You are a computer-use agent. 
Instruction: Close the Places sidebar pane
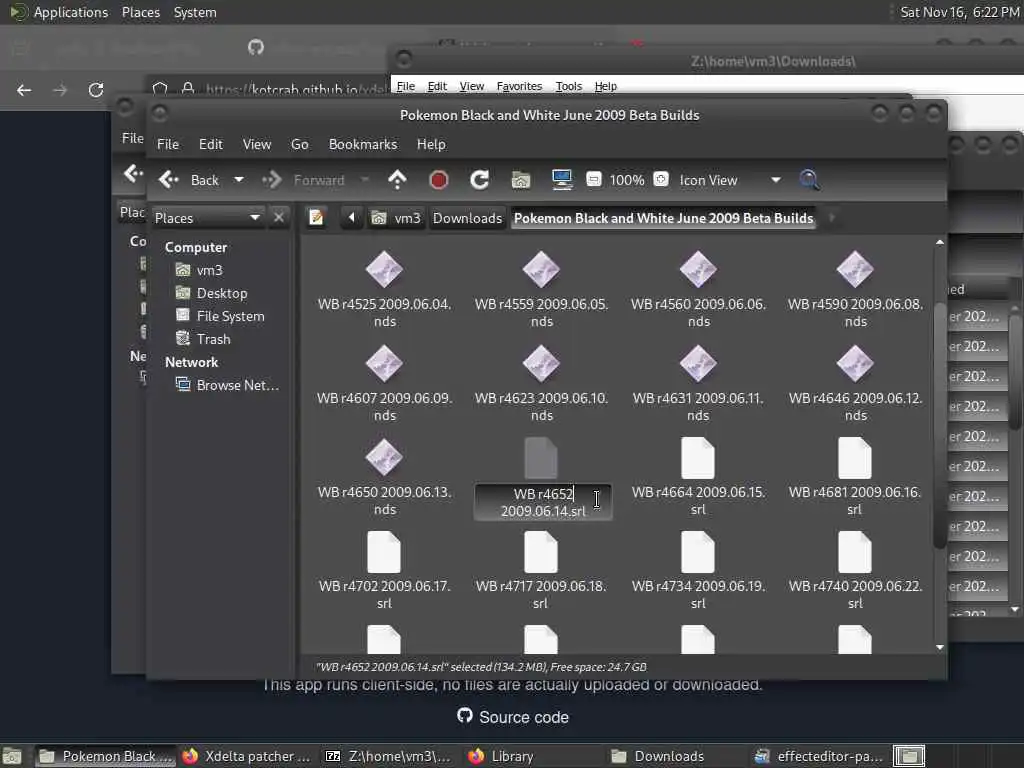(x=279, y=217)
